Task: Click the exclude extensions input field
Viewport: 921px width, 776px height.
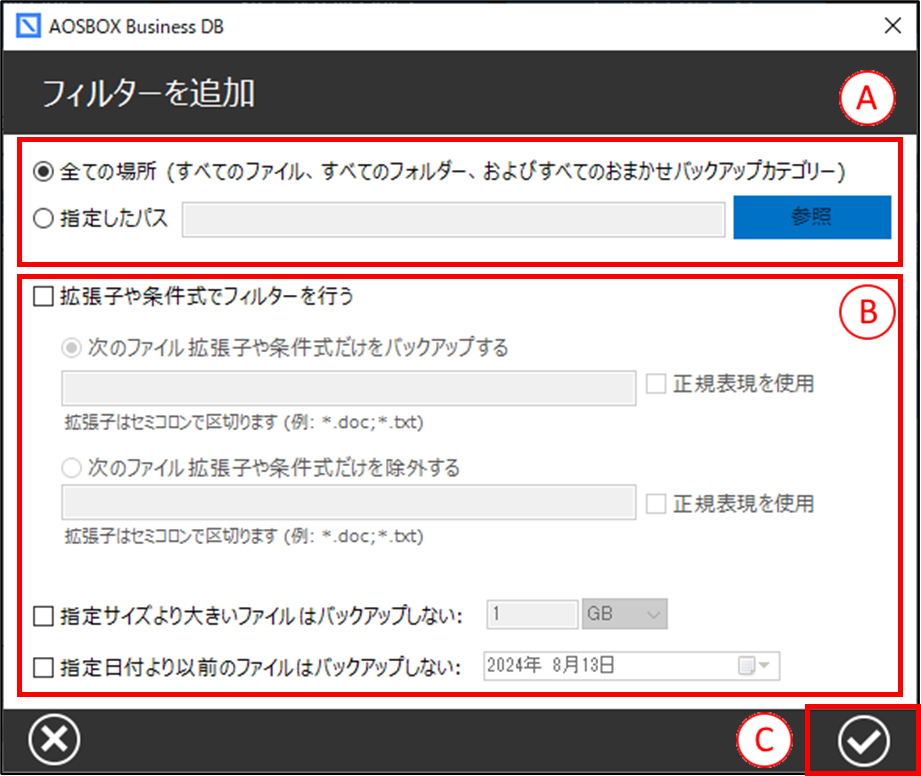Action: 349,502
